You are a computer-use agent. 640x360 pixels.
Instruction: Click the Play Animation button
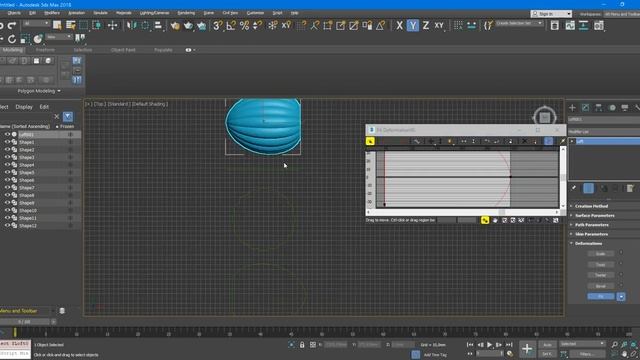click(489, 345)
